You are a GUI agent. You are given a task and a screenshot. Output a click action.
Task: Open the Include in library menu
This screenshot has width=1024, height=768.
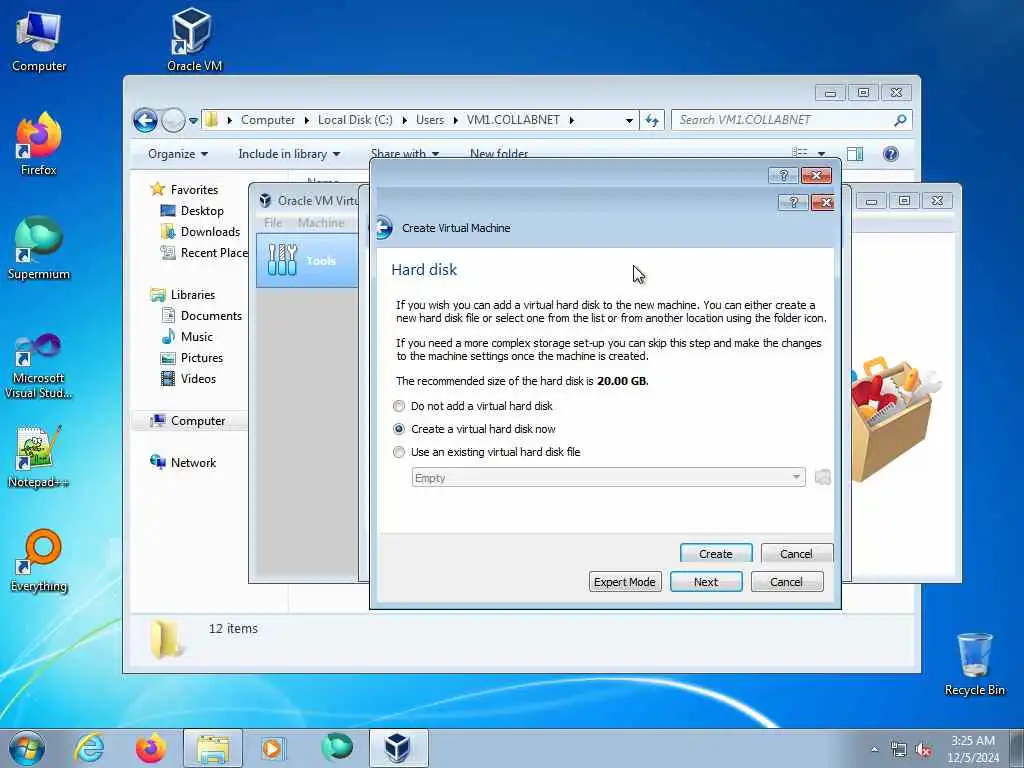point(289,154)
